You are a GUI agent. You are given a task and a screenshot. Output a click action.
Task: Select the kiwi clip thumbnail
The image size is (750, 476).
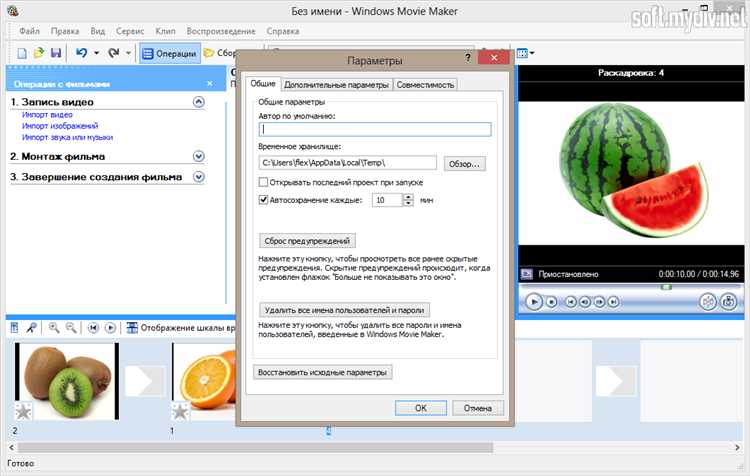67,381
